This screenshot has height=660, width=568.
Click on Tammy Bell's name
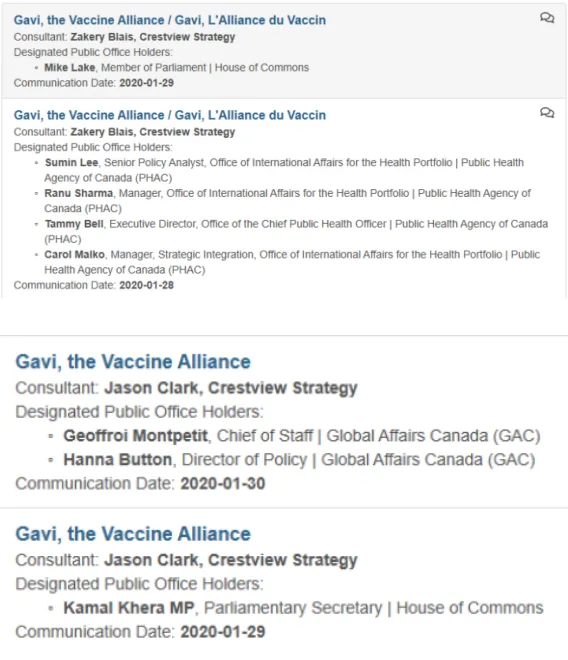click(74, 224)
